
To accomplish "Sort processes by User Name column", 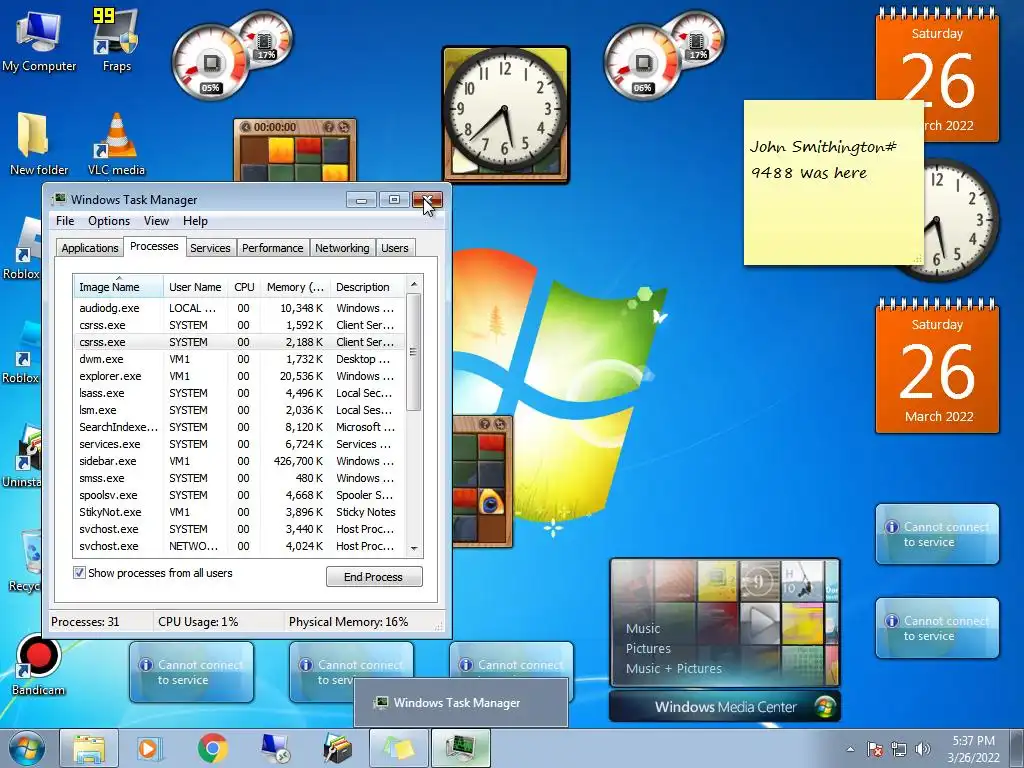I will [x=195, y=287].
